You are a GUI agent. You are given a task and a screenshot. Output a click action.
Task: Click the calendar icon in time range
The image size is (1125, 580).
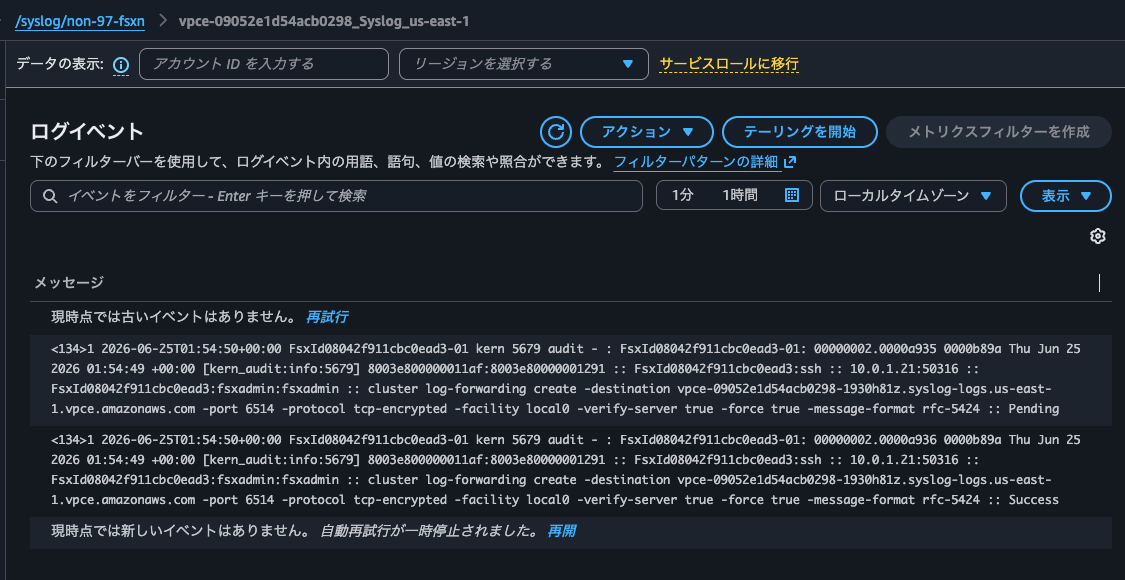[x=791, y=195]
